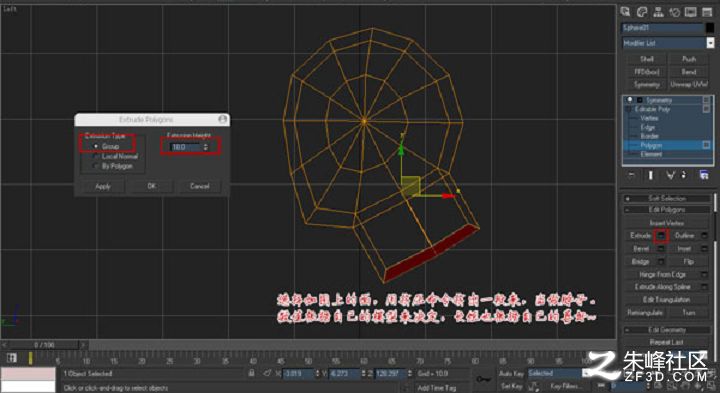Select Group extrusion type radio button

point(96,146)
